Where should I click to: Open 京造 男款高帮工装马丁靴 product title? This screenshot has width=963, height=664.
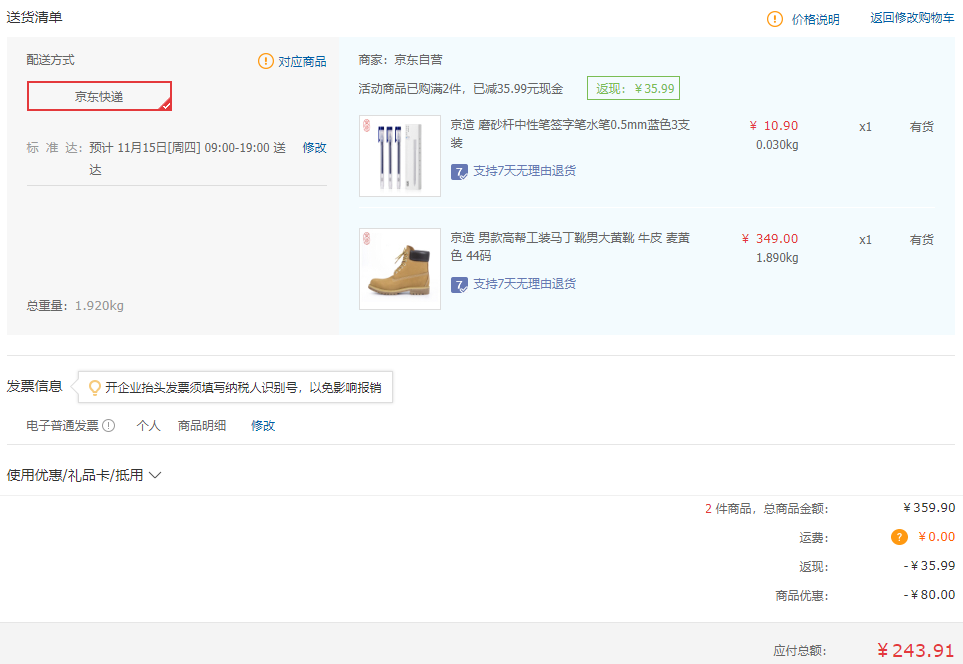pyautogui.click(x=570, y=246)
